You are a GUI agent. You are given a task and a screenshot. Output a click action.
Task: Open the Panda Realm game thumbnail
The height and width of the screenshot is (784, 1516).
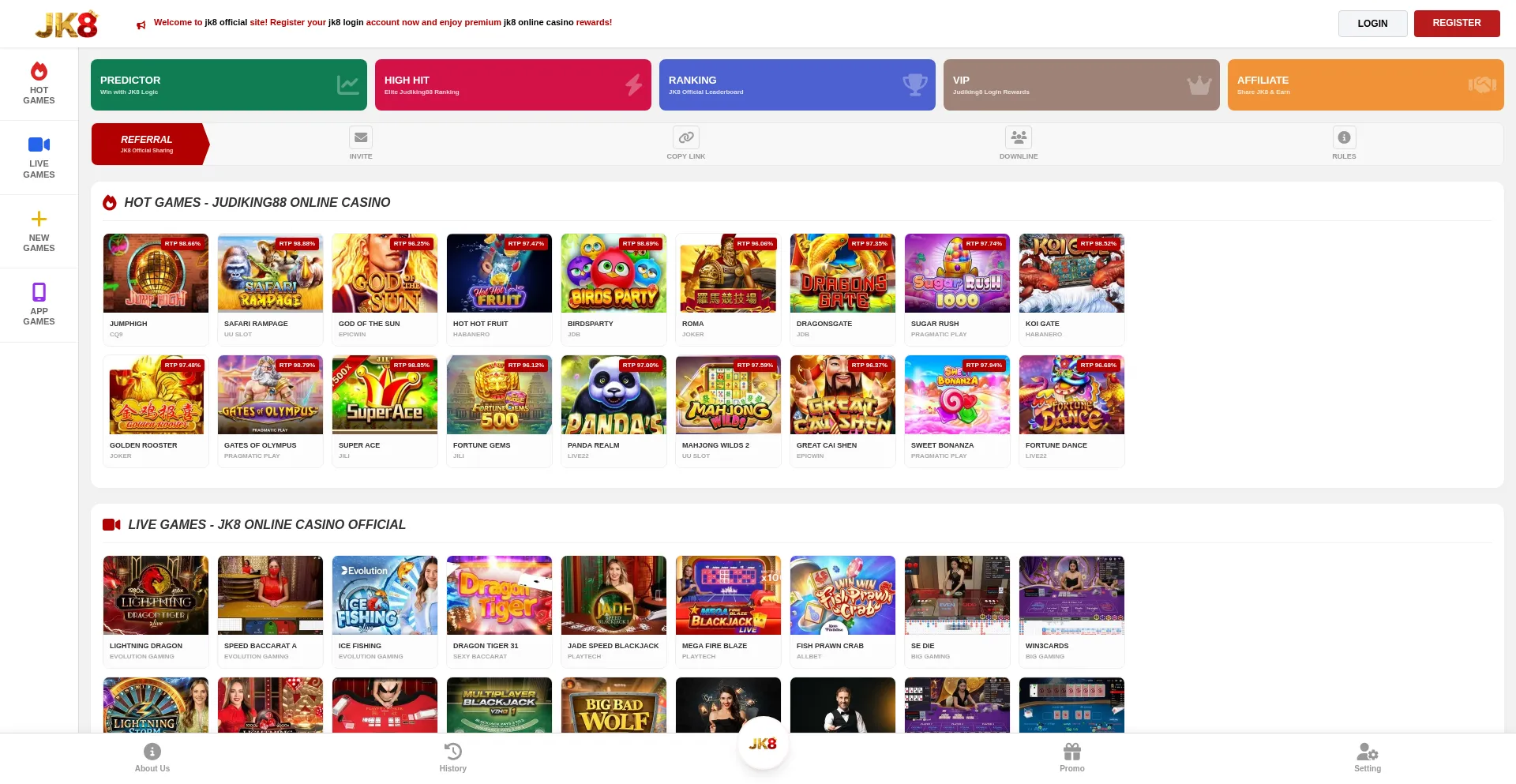[614, 395]
